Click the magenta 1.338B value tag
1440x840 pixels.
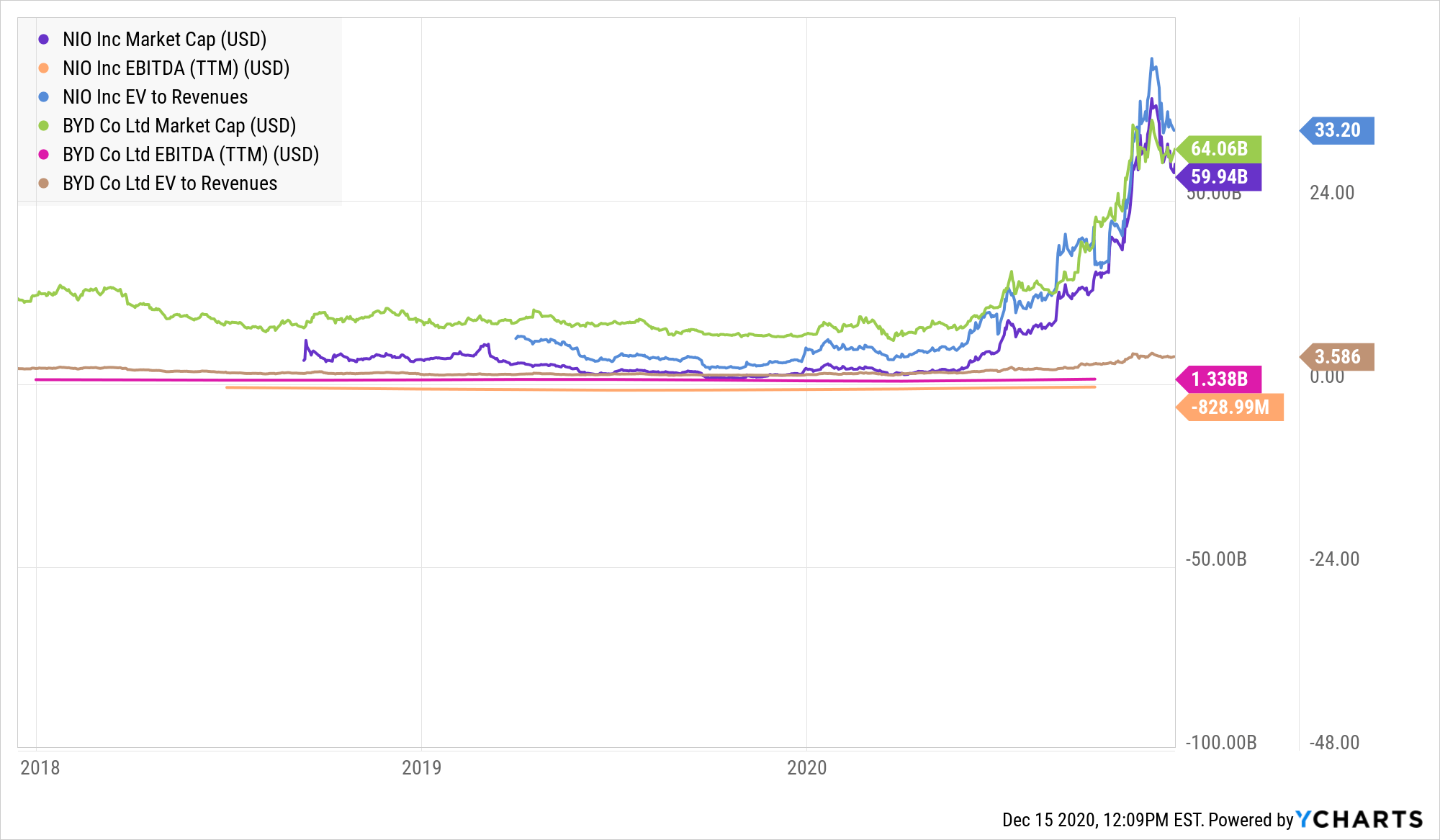click(x=1219, y=379)
